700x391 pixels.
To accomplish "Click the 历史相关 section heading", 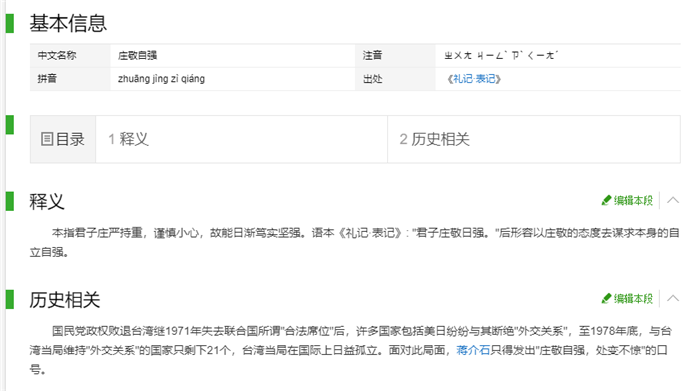I will click(x=65, y=299).
